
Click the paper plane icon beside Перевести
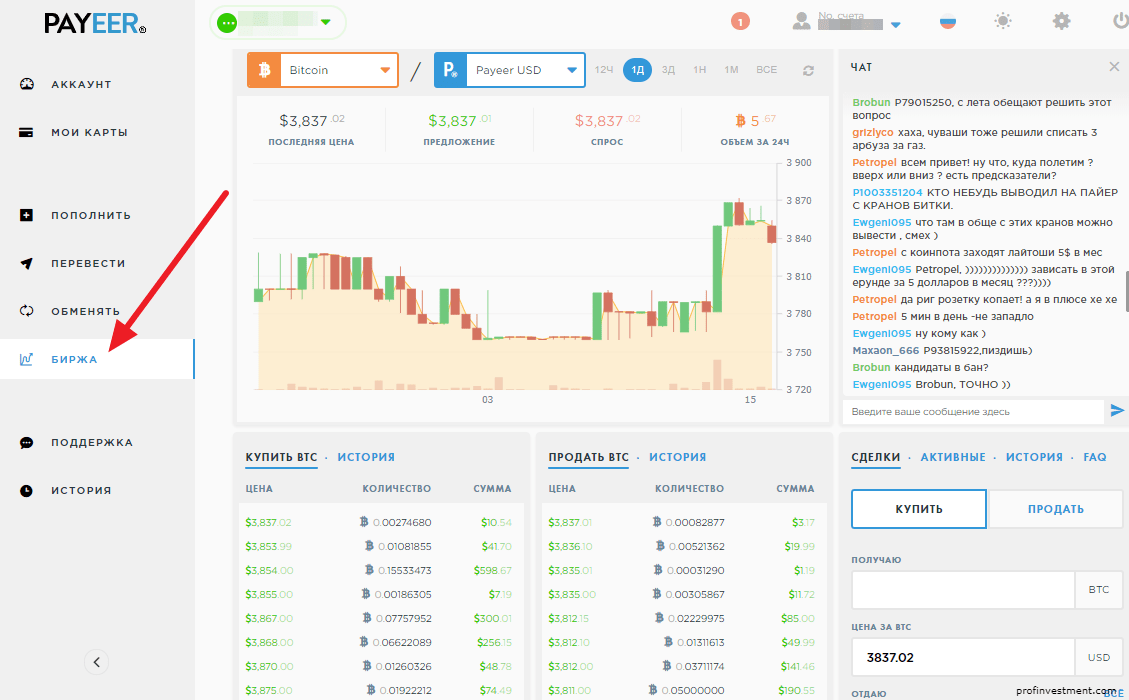[x=27, y=264]
